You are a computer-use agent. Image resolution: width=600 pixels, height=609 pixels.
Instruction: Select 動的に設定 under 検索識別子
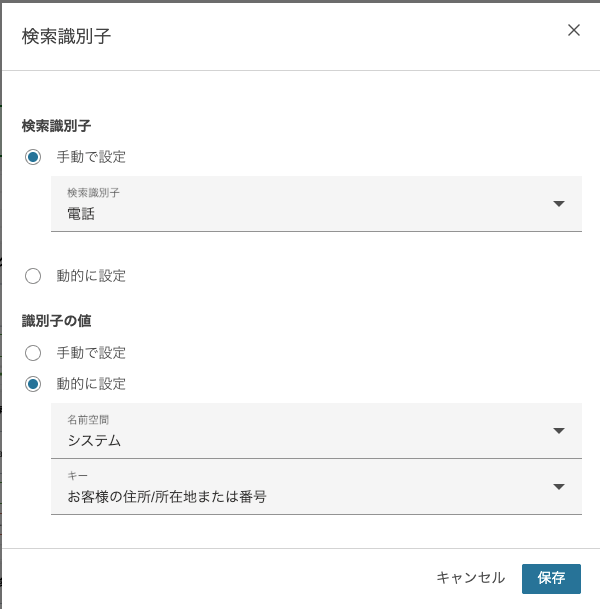coord(34,276)
